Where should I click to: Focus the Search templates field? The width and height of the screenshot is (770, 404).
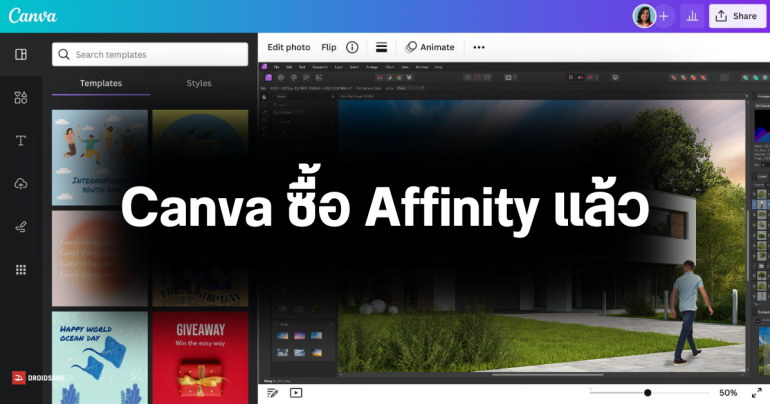(150, 54)
